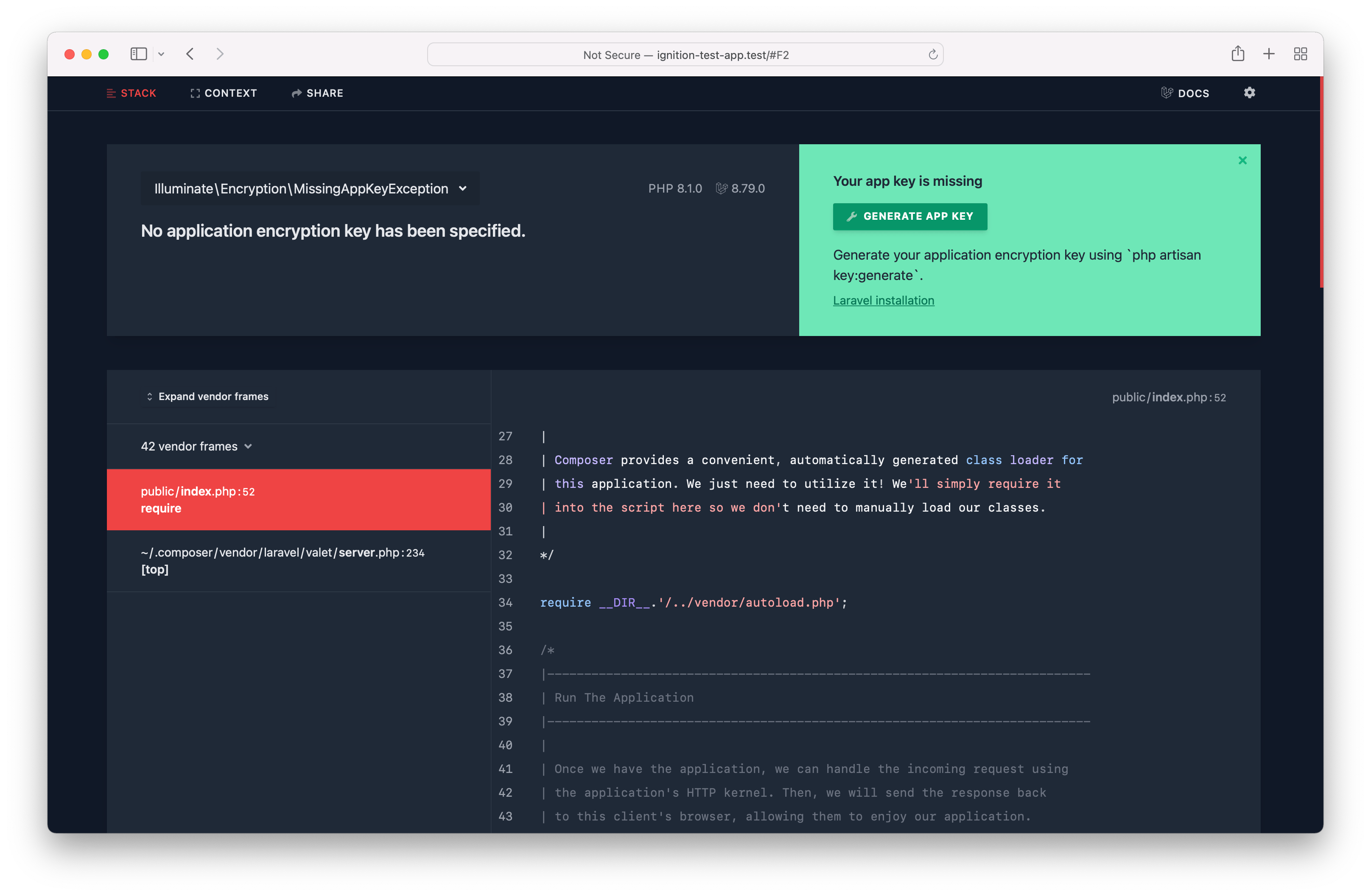Toggle Safari sidebar icon
Viewport: 1371px width, 896px height.
139,54
